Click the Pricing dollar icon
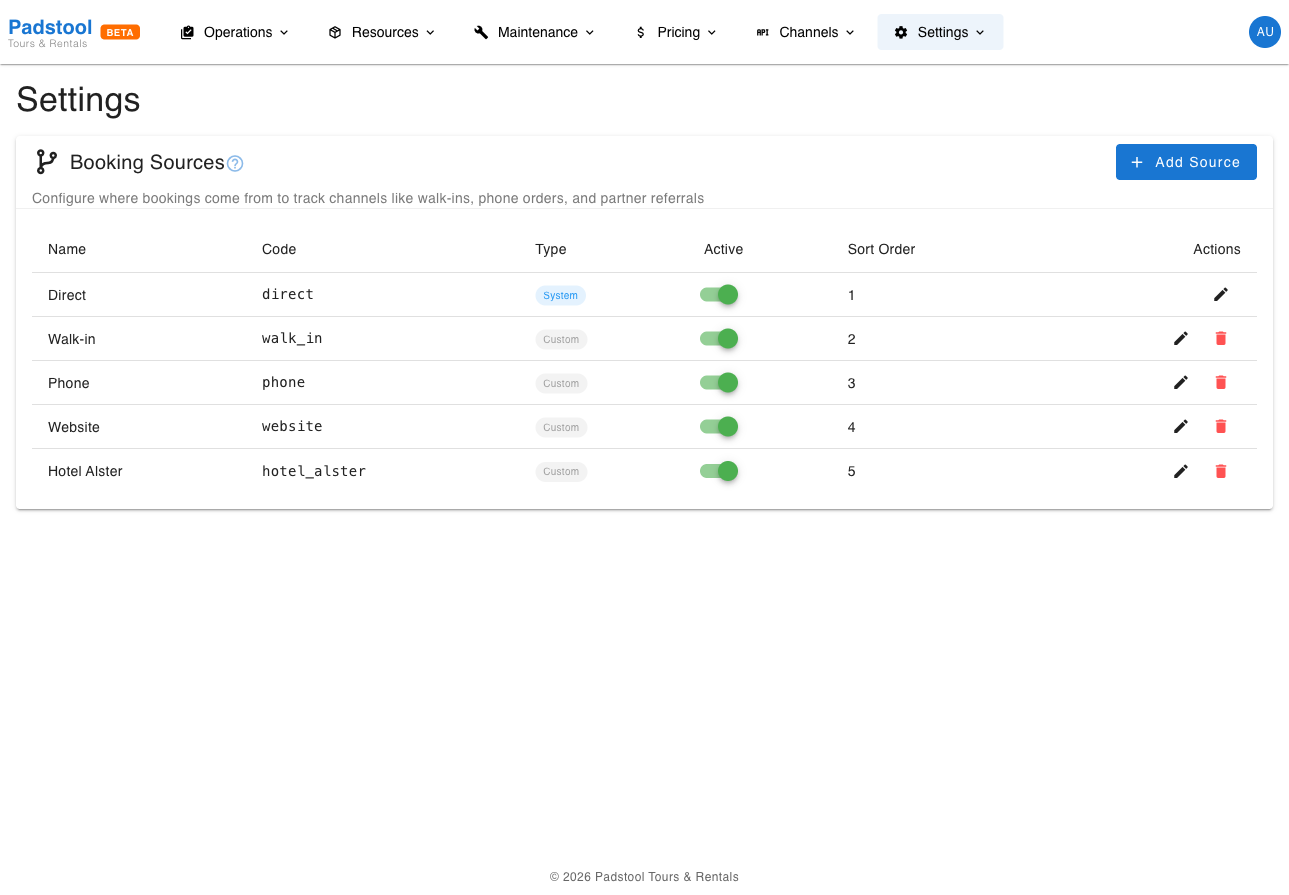This screenshot has height=895, width=1289. point(641,32)
